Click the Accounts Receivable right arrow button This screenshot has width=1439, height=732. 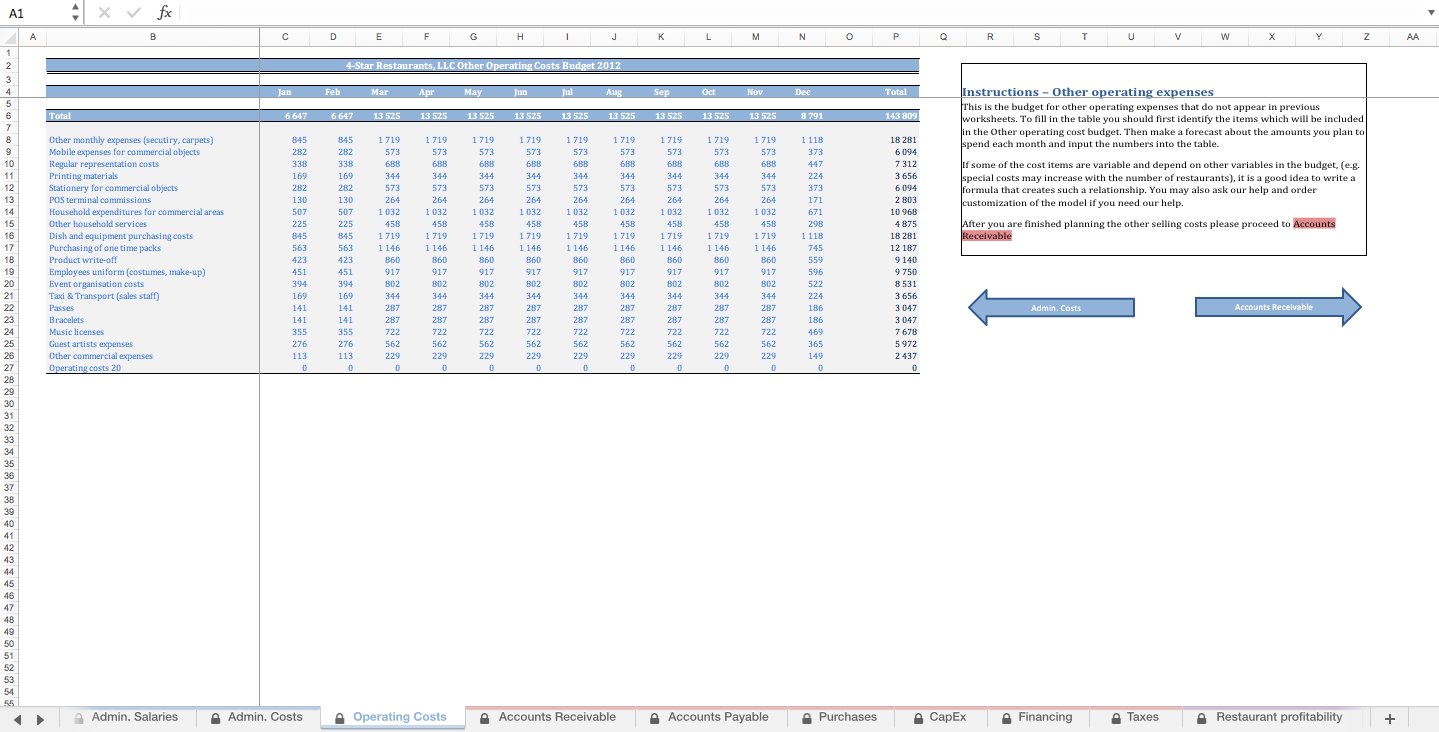1278,307
